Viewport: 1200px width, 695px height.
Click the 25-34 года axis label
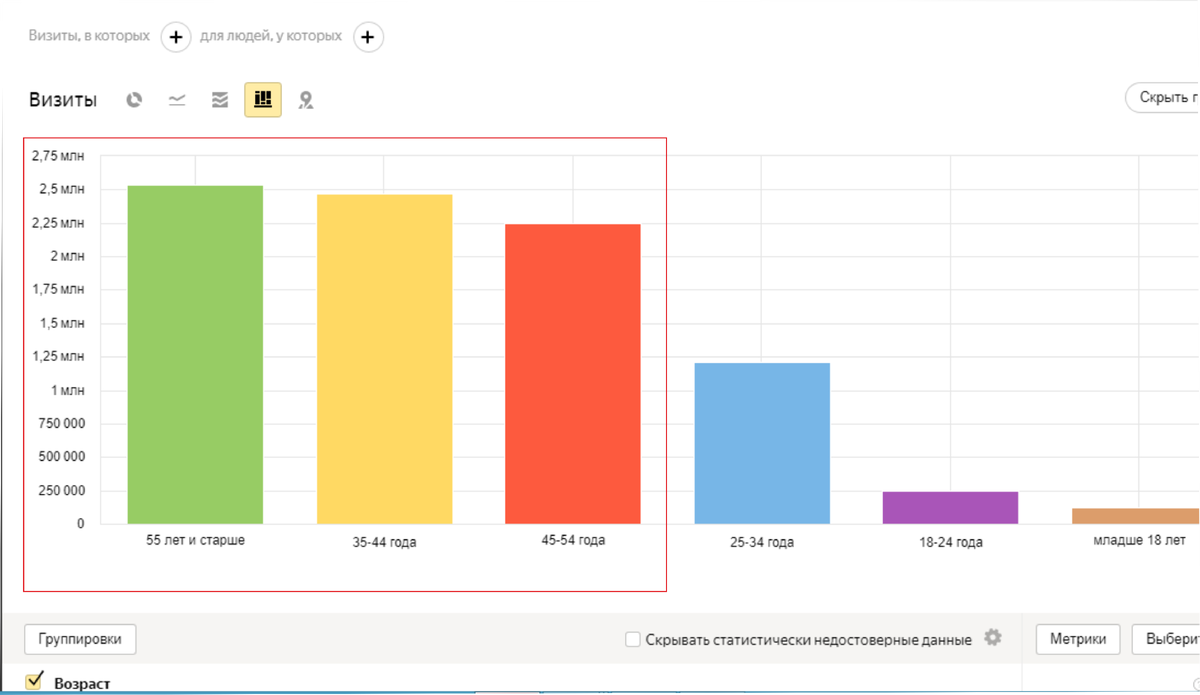point(762,543)
